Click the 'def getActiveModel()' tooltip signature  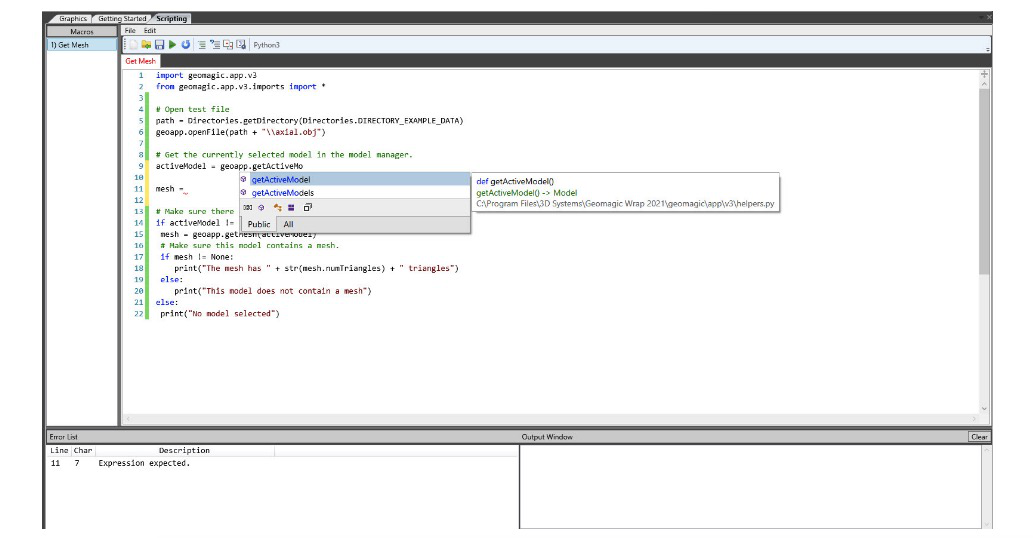pyautogui.click(x=515, y=181)
